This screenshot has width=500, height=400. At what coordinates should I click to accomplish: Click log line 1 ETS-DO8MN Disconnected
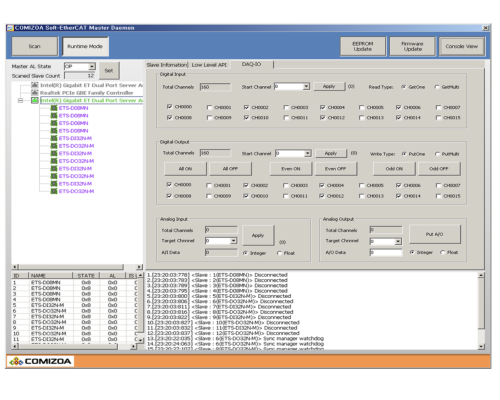217,275
